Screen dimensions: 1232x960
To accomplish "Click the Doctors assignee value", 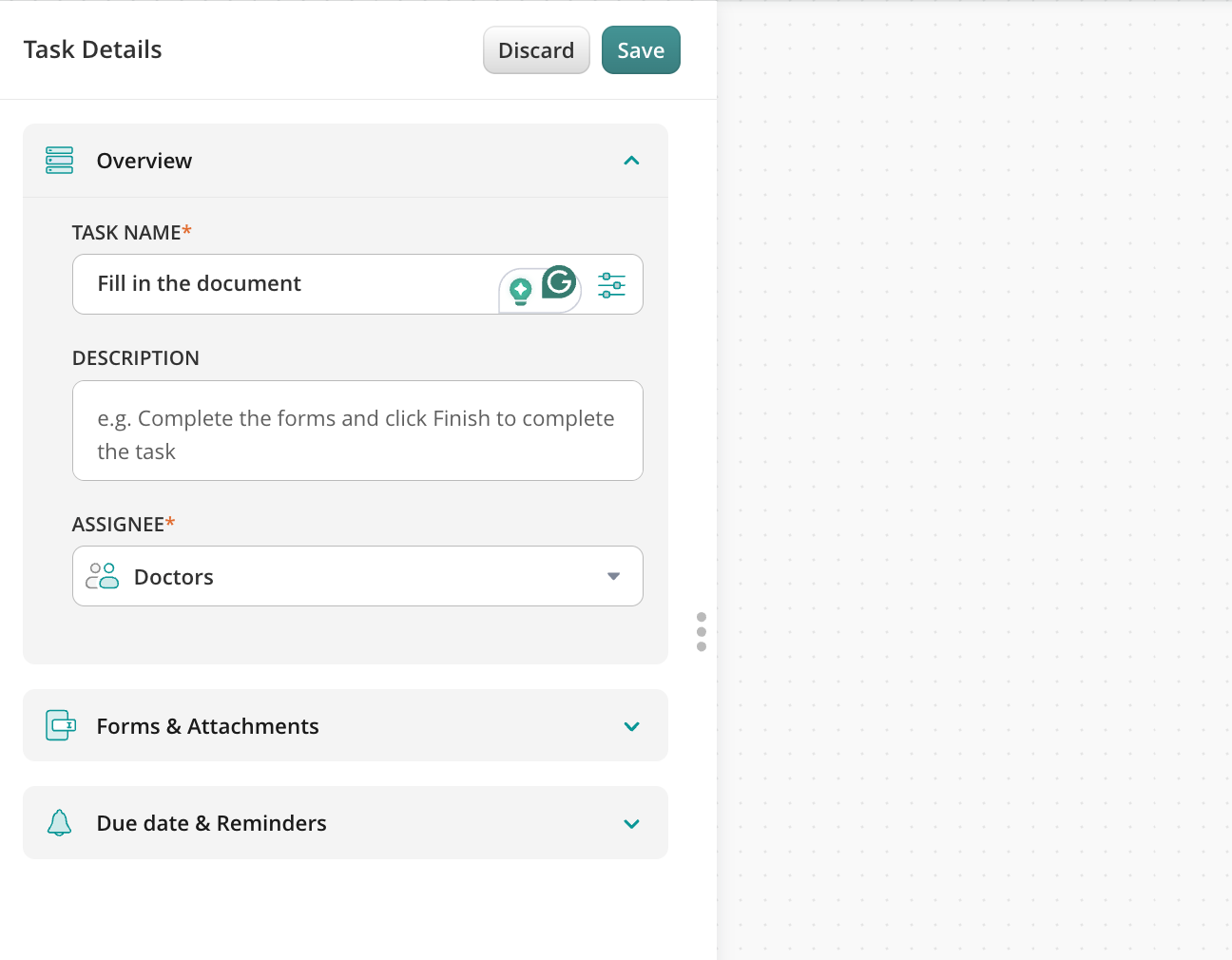I will pyautogui.click(x=174, y=577).
